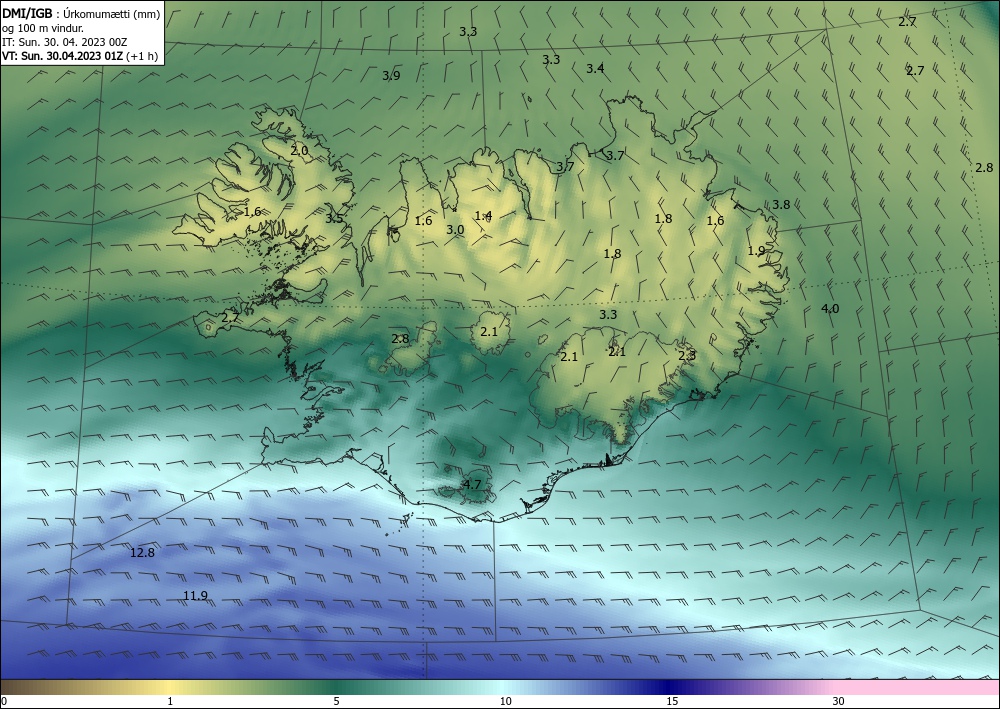1000x709 pixels.
Task: Click the 2.8 value at the right map edge
Action: tap(984, 168)
